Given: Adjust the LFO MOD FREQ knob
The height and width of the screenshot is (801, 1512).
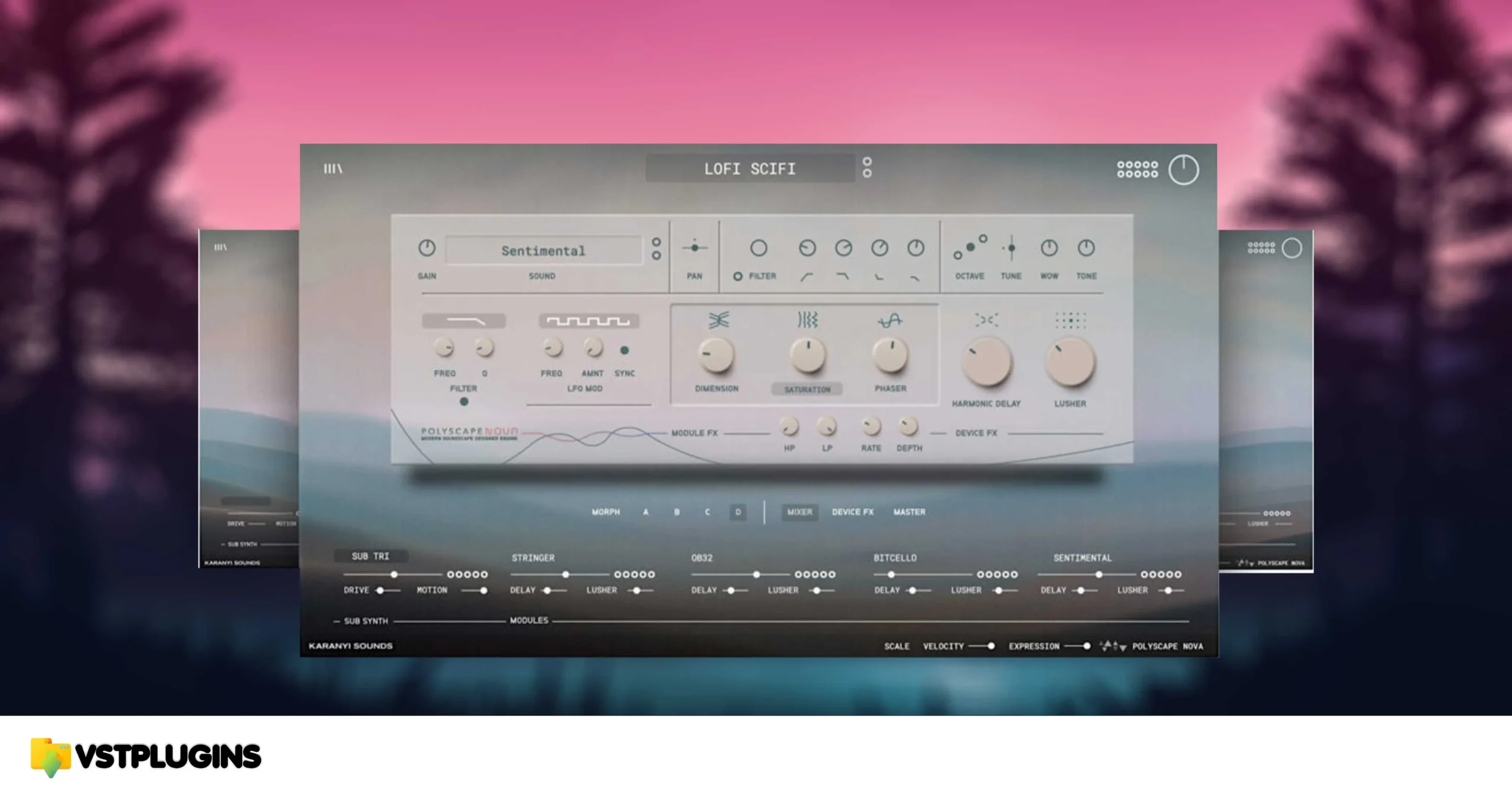Looking at the screenshot, I should [x=553, y=348].
